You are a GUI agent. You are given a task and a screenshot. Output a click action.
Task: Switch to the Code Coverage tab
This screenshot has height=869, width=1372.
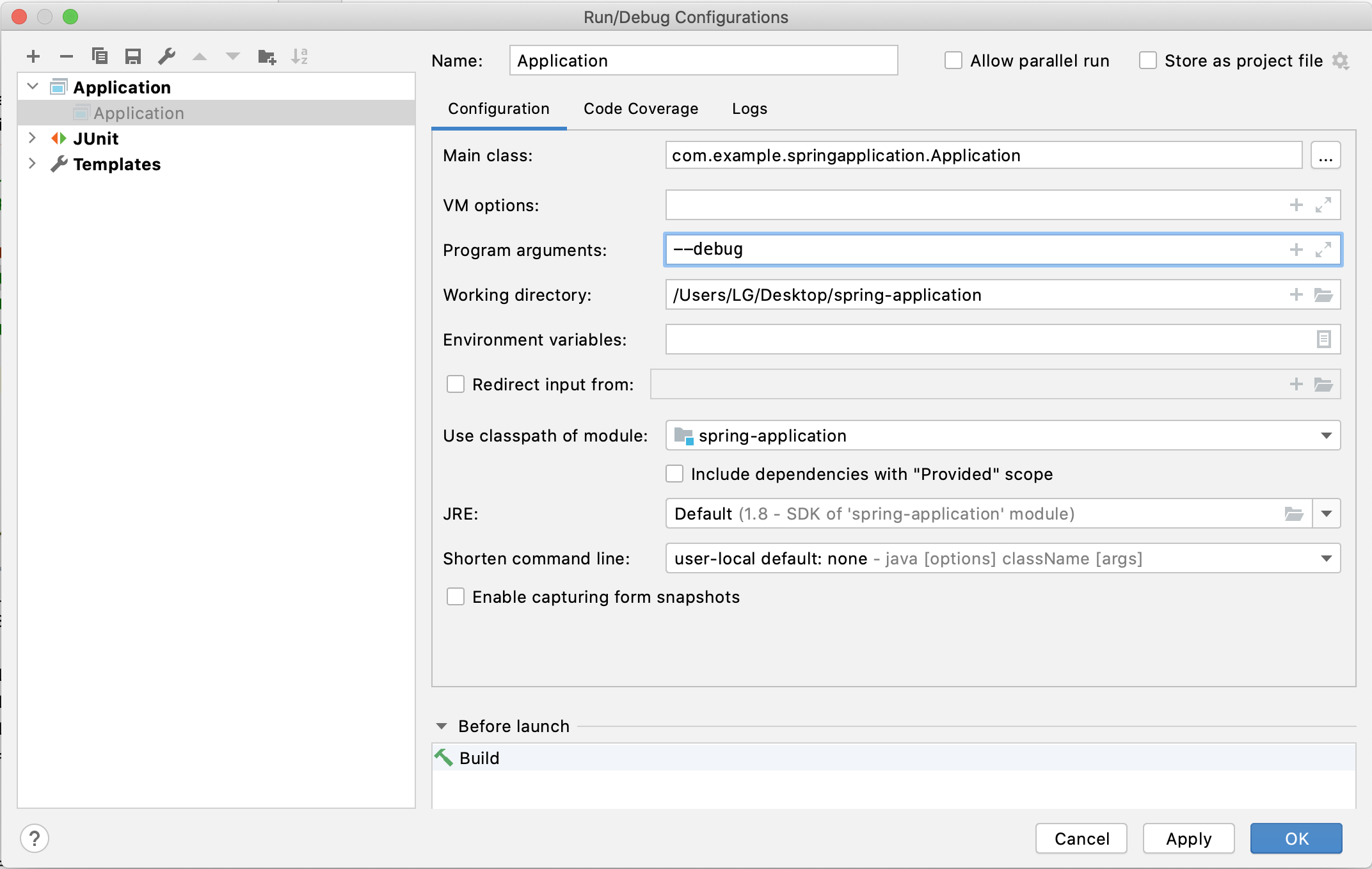pos(641,109)
